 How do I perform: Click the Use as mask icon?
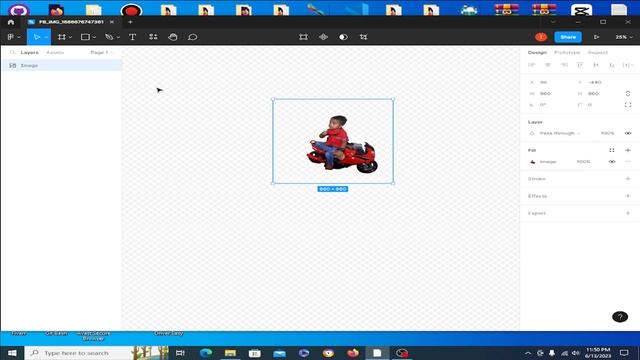point(343,37)
